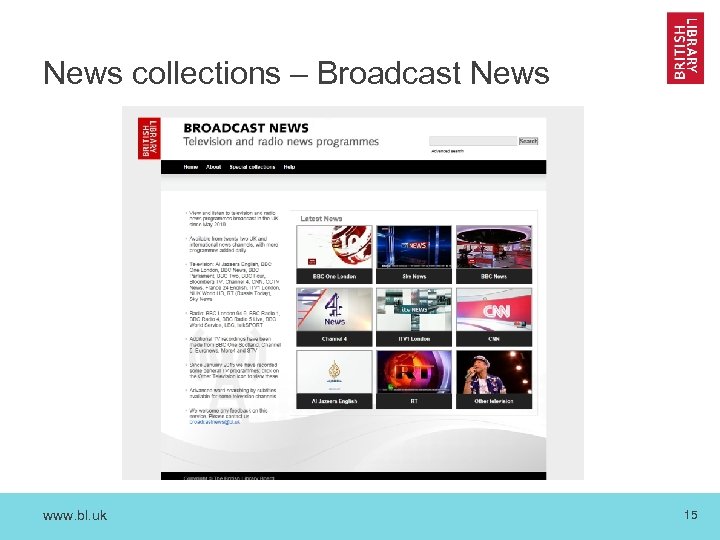The image size is (720, 540).
Task: Click the Search button
Action: tap(528, 141)
